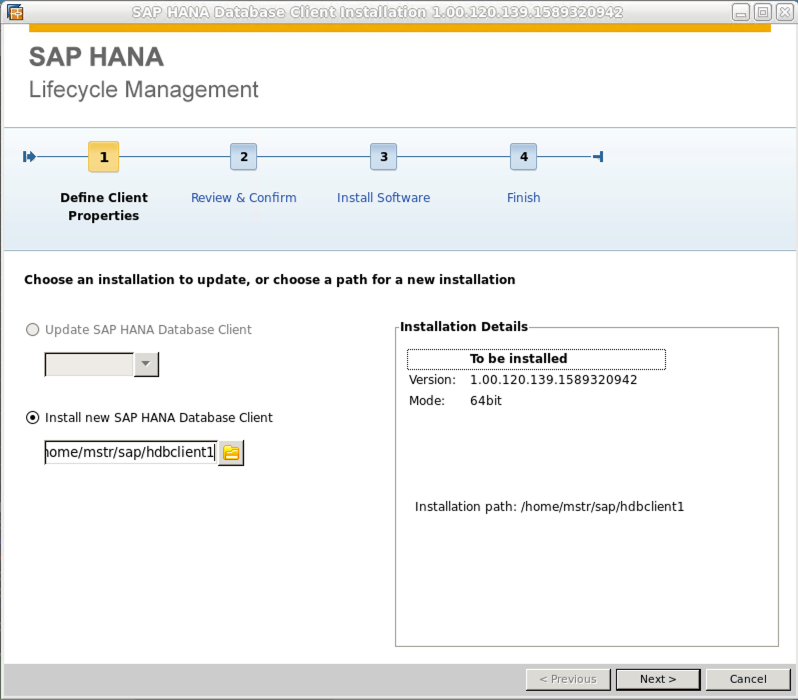Click the disabled < Previous button
798x700 pixels.
(x=568, y=679)
